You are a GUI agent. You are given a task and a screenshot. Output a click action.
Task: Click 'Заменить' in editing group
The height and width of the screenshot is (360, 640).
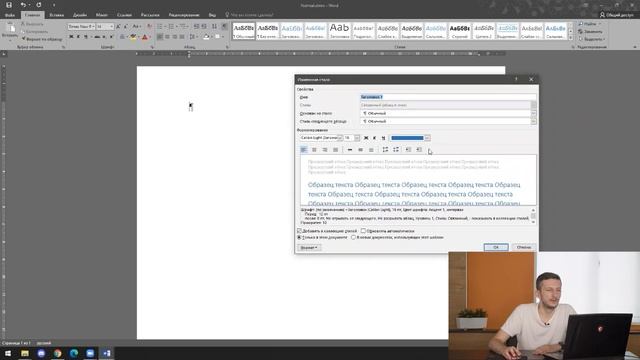[590, 31]
